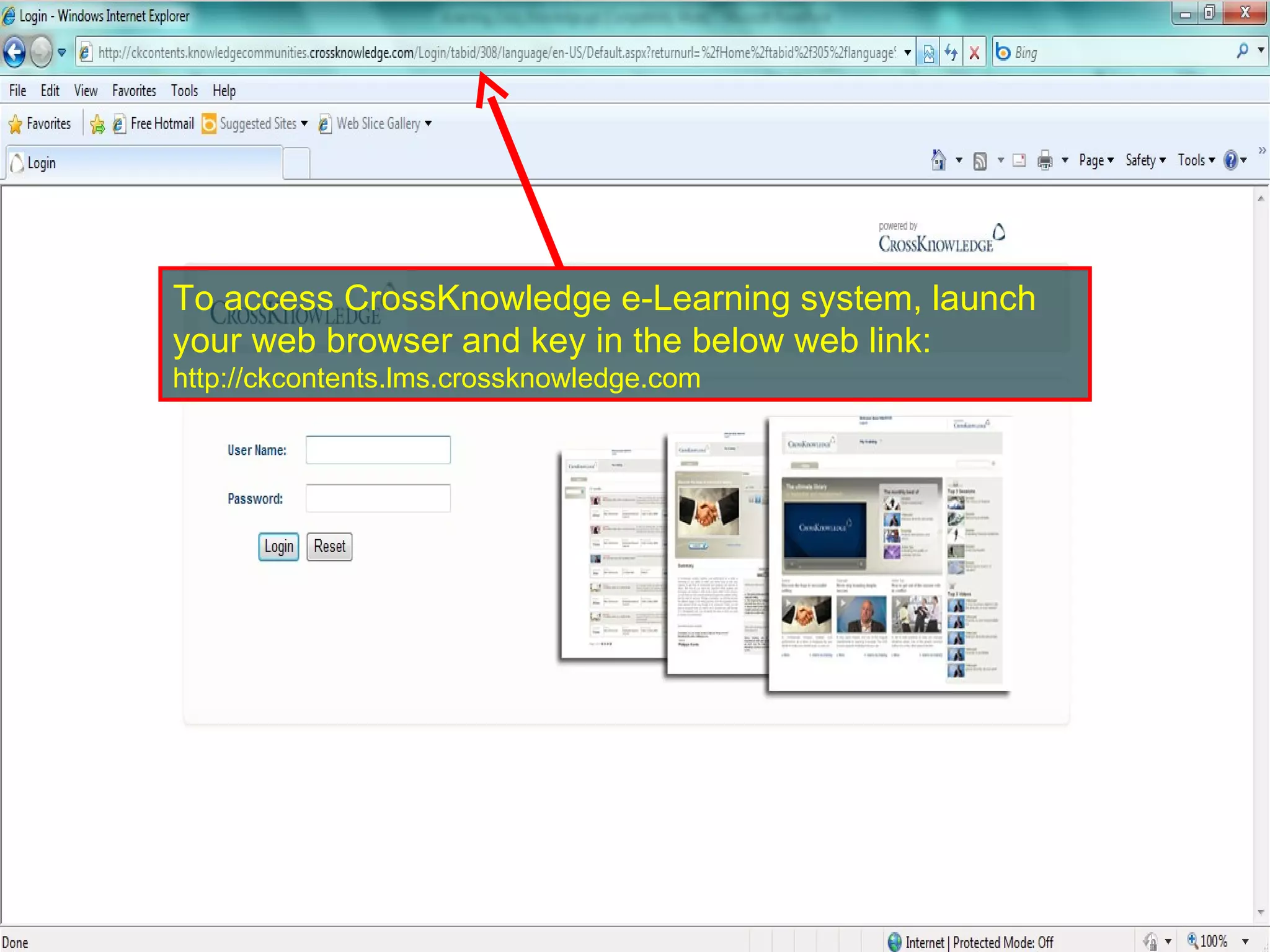Open the recent pages dropdown arrow

coord(62,53)
